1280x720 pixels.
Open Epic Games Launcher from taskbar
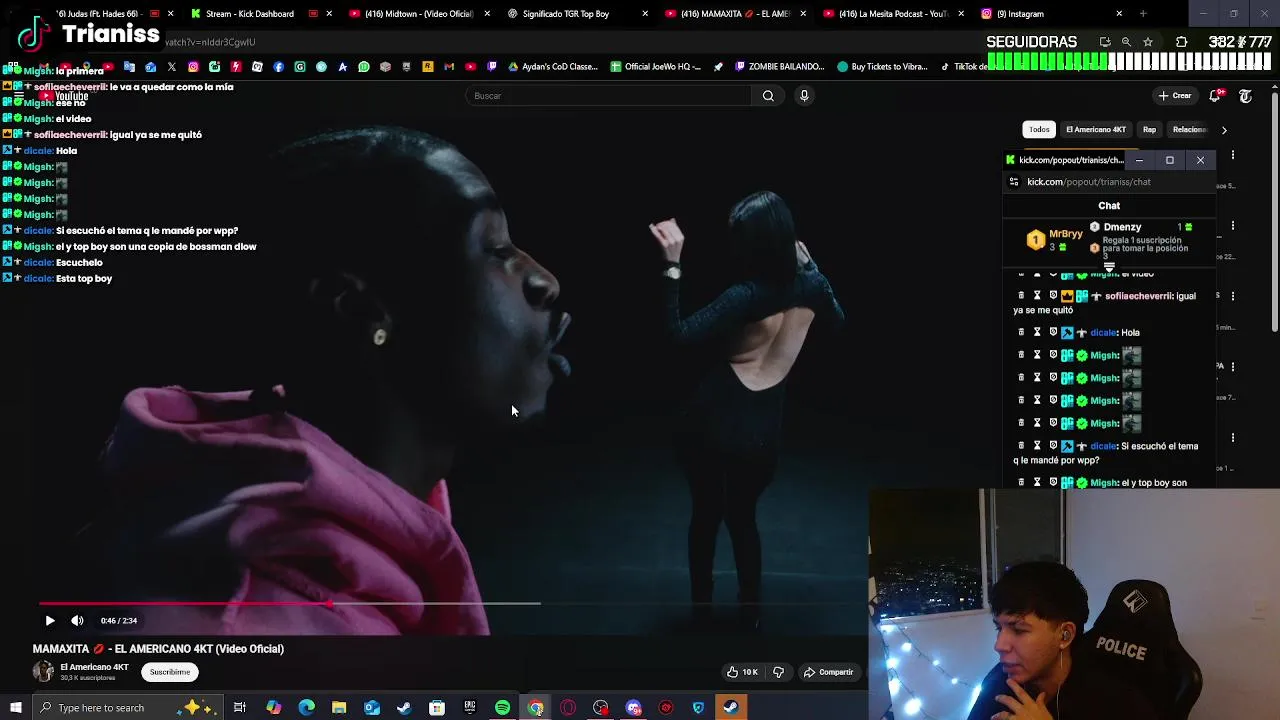[470, 708]
